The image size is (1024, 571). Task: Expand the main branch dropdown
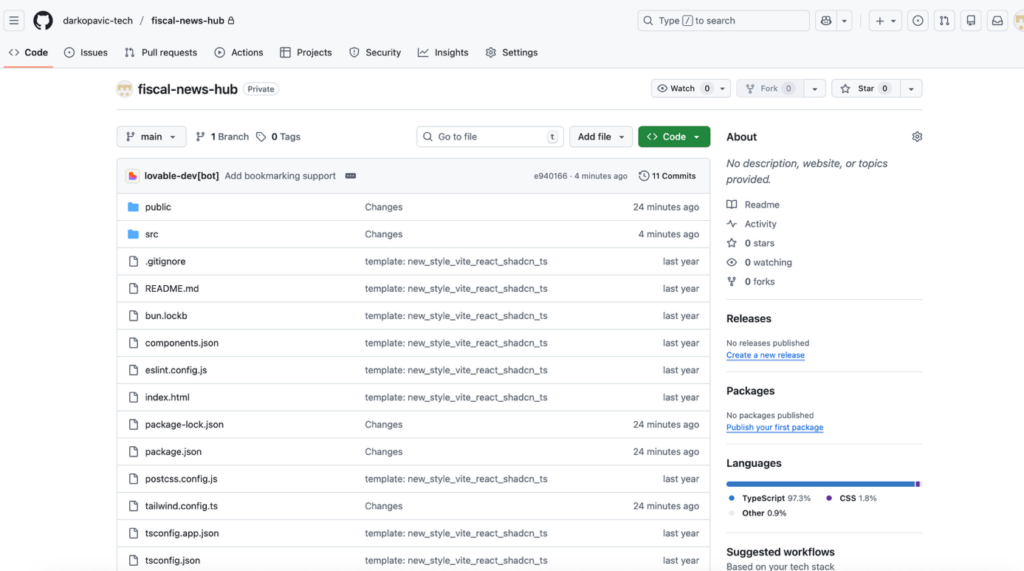point(151,137)
